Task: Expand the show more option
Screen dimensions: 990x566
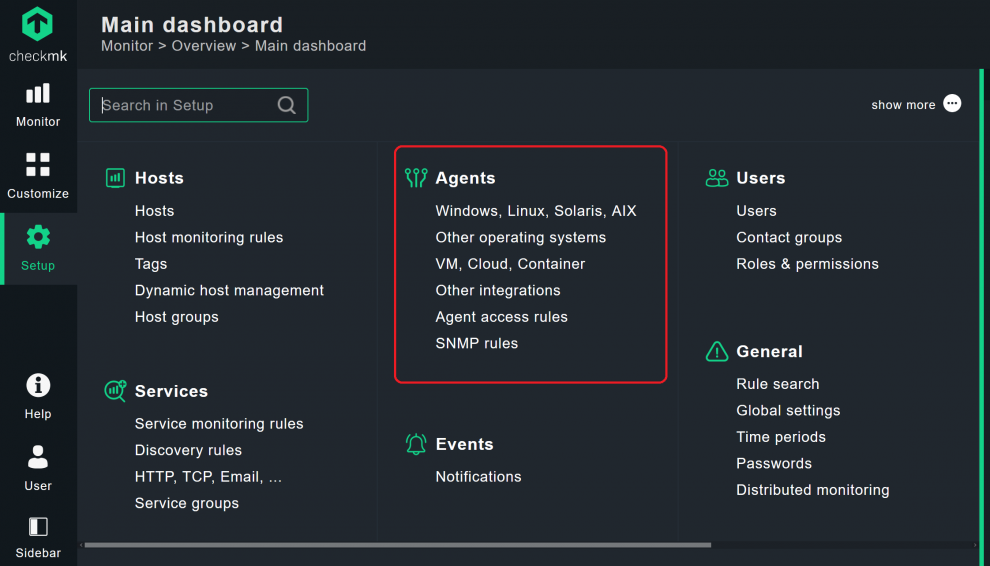Action: (x=952, y=104)
